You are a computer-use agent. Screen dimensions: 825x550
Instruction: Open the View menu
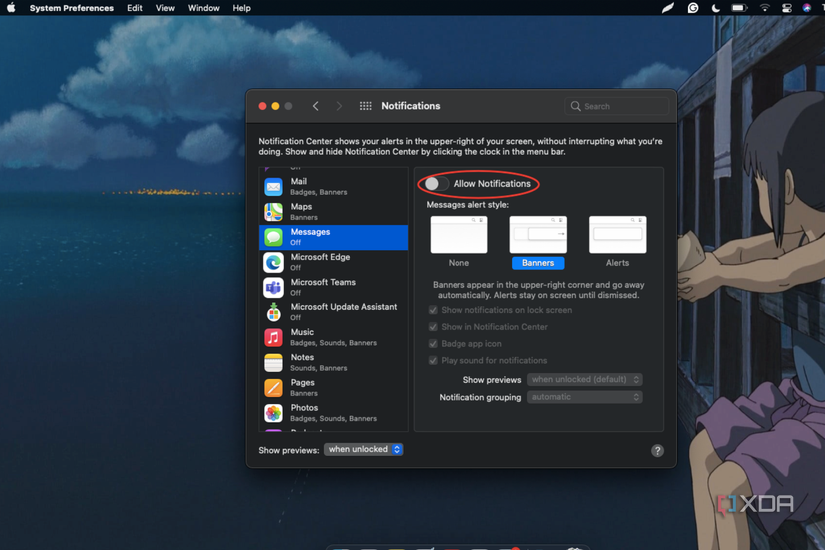point(165,8)
